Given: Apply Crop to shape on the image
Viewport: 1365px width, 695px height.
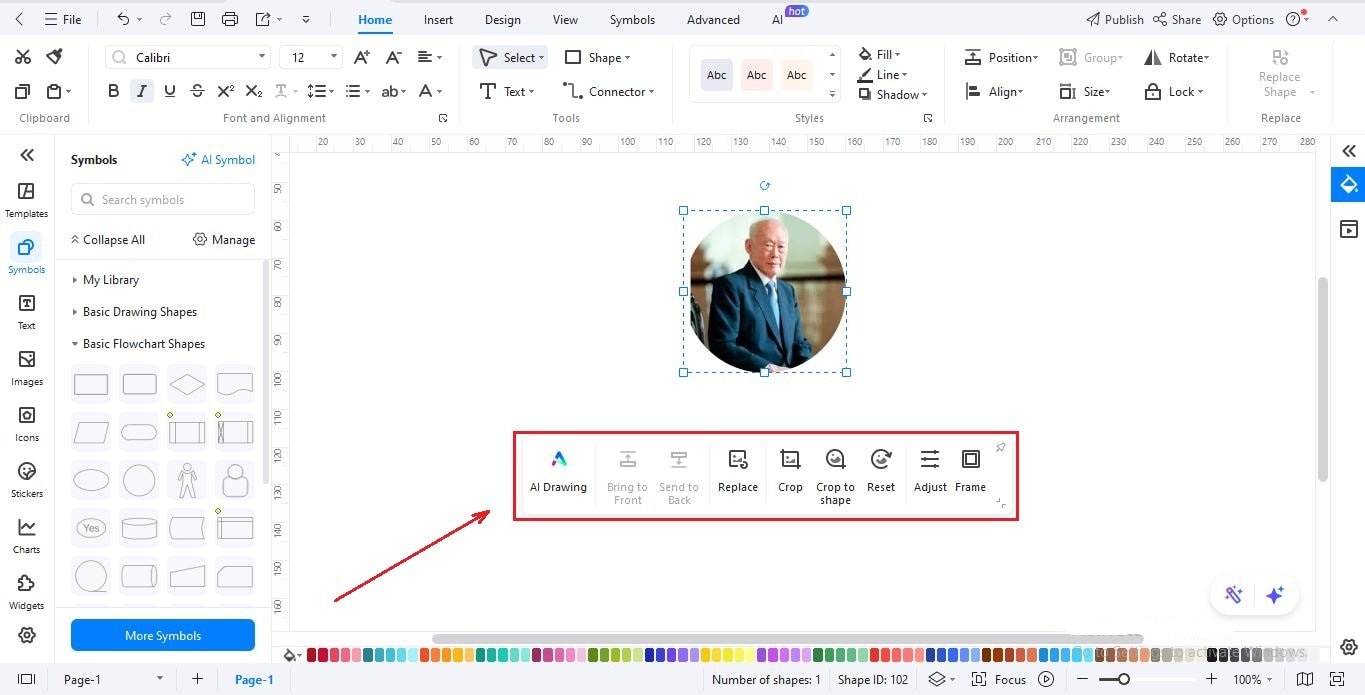Looking at the screenshot, I should pos(835,471).
